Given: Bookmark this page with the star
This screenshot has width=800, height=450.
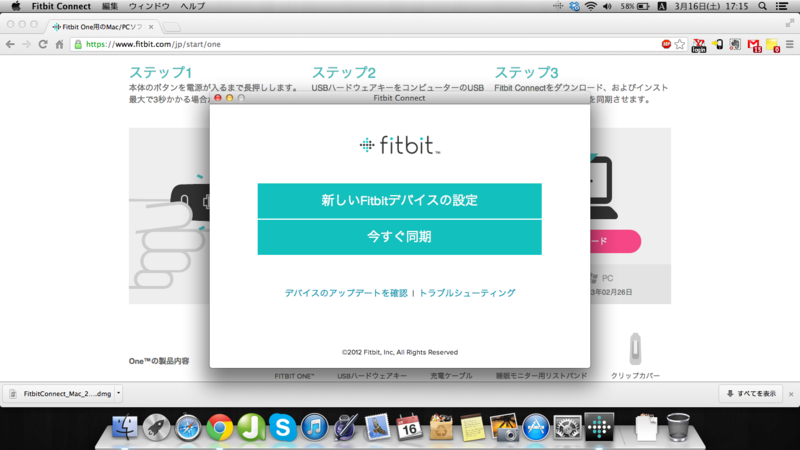Looking at the screenshot, I should pos(680,44).
